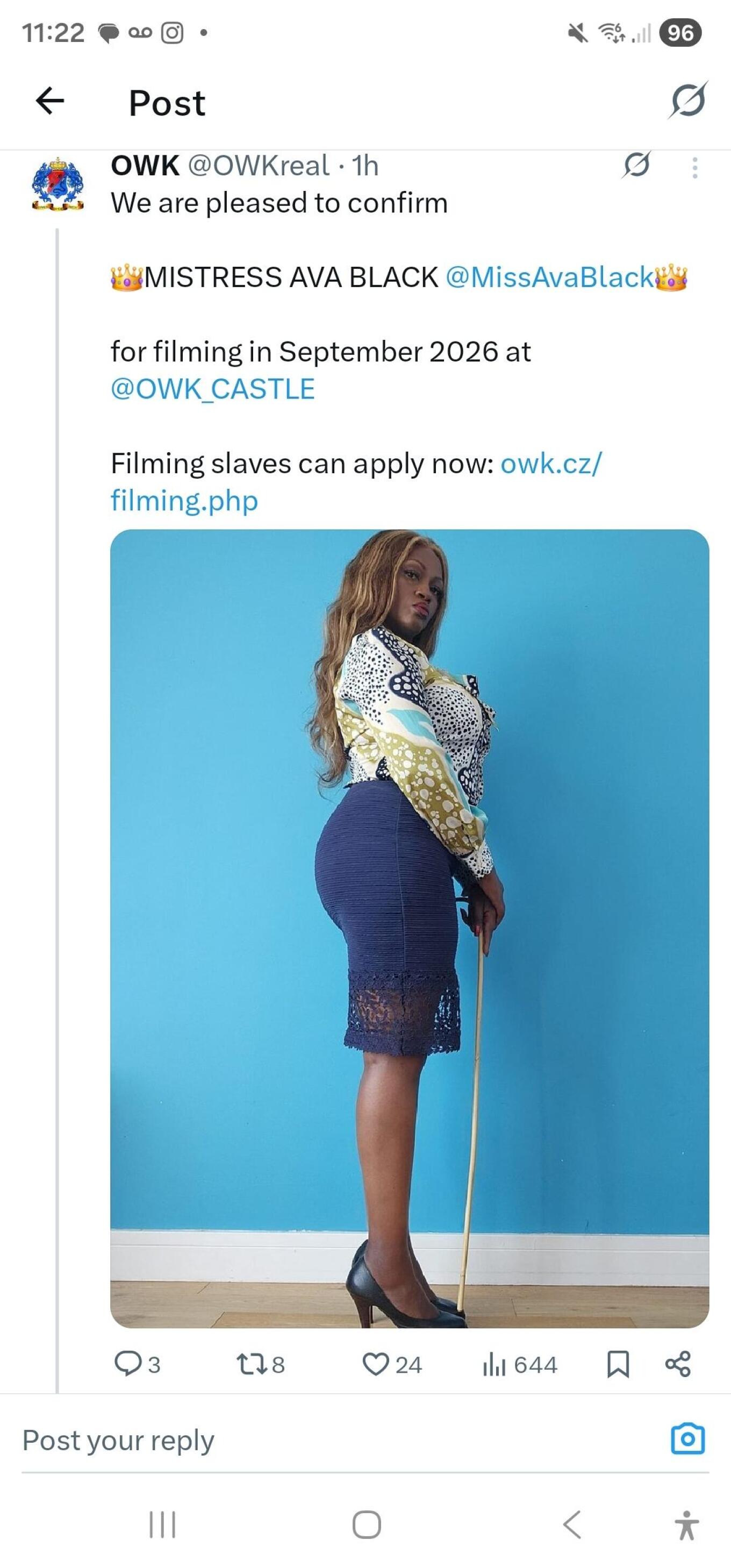Tap the share icon
Viewport: 731px width, 1568px height.
[677, 1364]
